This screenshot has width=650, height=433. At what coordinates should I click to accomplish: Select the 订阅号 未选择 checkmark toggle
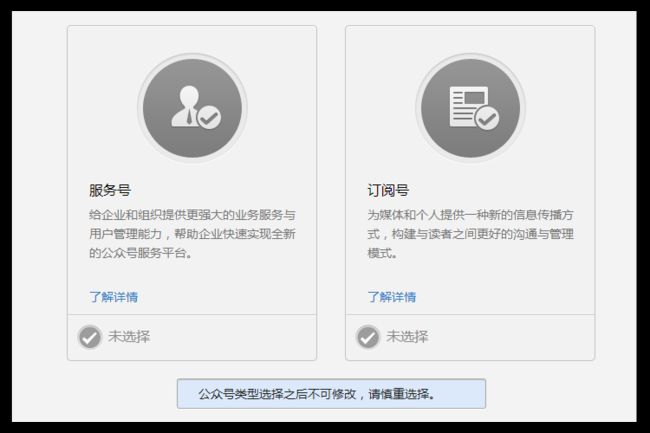click(x=368, y=337)
